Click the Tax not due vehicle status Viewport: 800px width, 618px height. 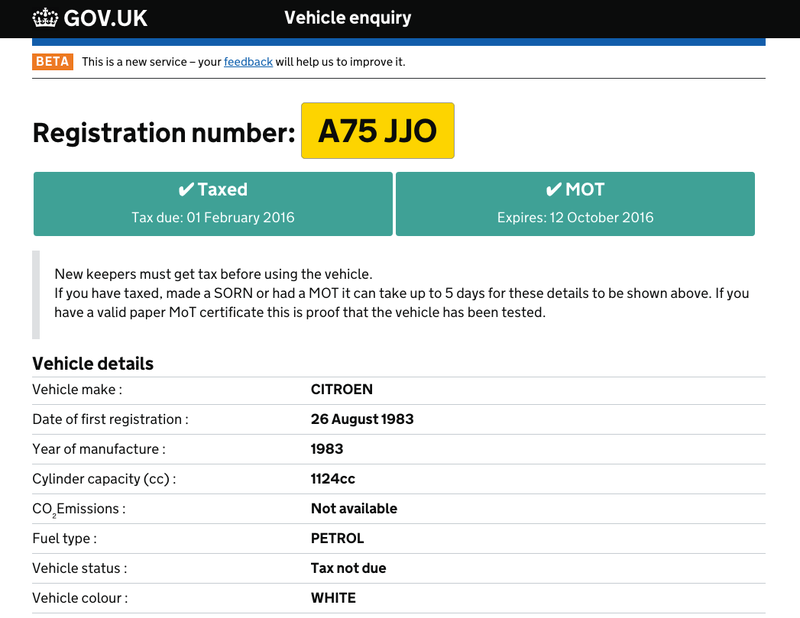coord(348,568)
